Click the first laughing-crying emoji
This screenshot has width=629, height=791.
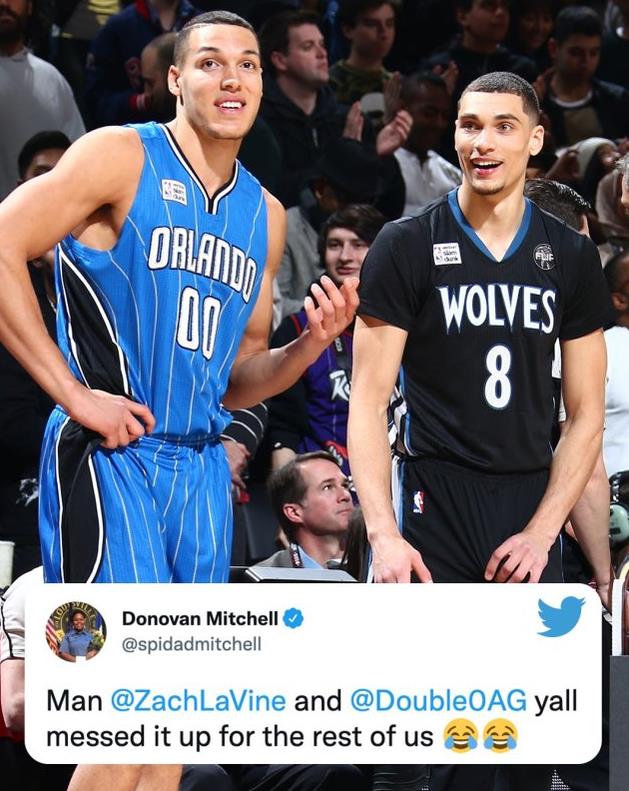(461, 737)
